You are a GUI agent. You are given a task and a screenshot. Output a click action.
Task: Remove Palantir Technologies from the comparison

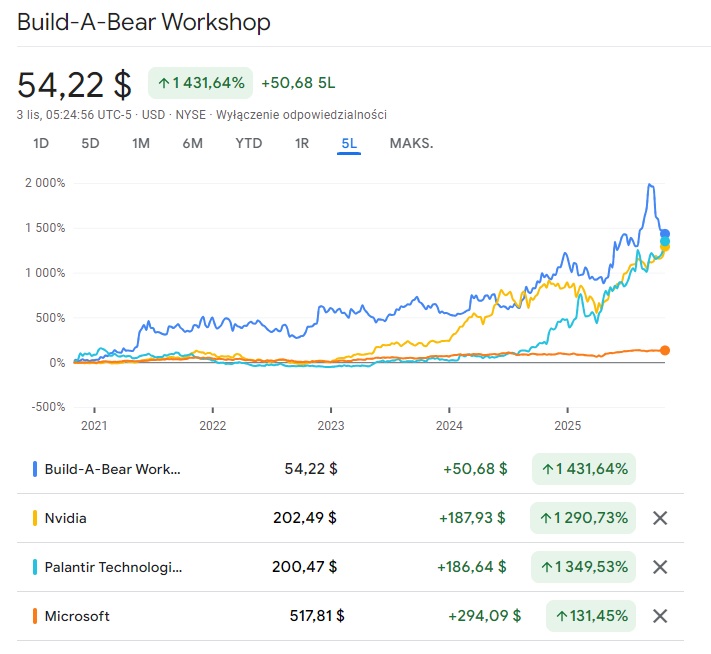[660, 567]
